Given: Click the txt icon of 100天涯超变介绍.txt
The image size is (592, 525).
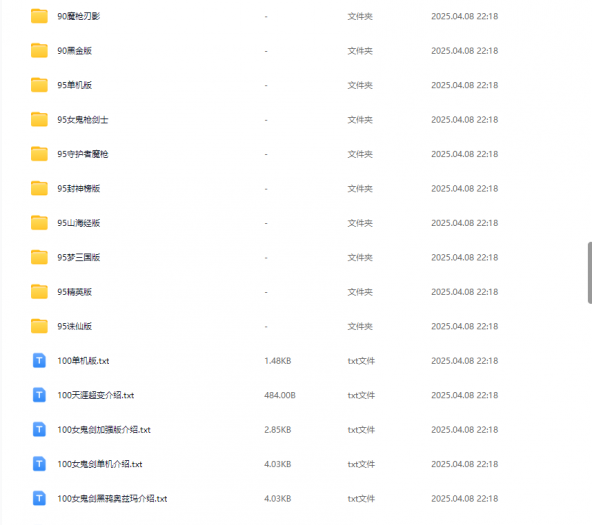Looking at the screenshot, I should [39, 395].
